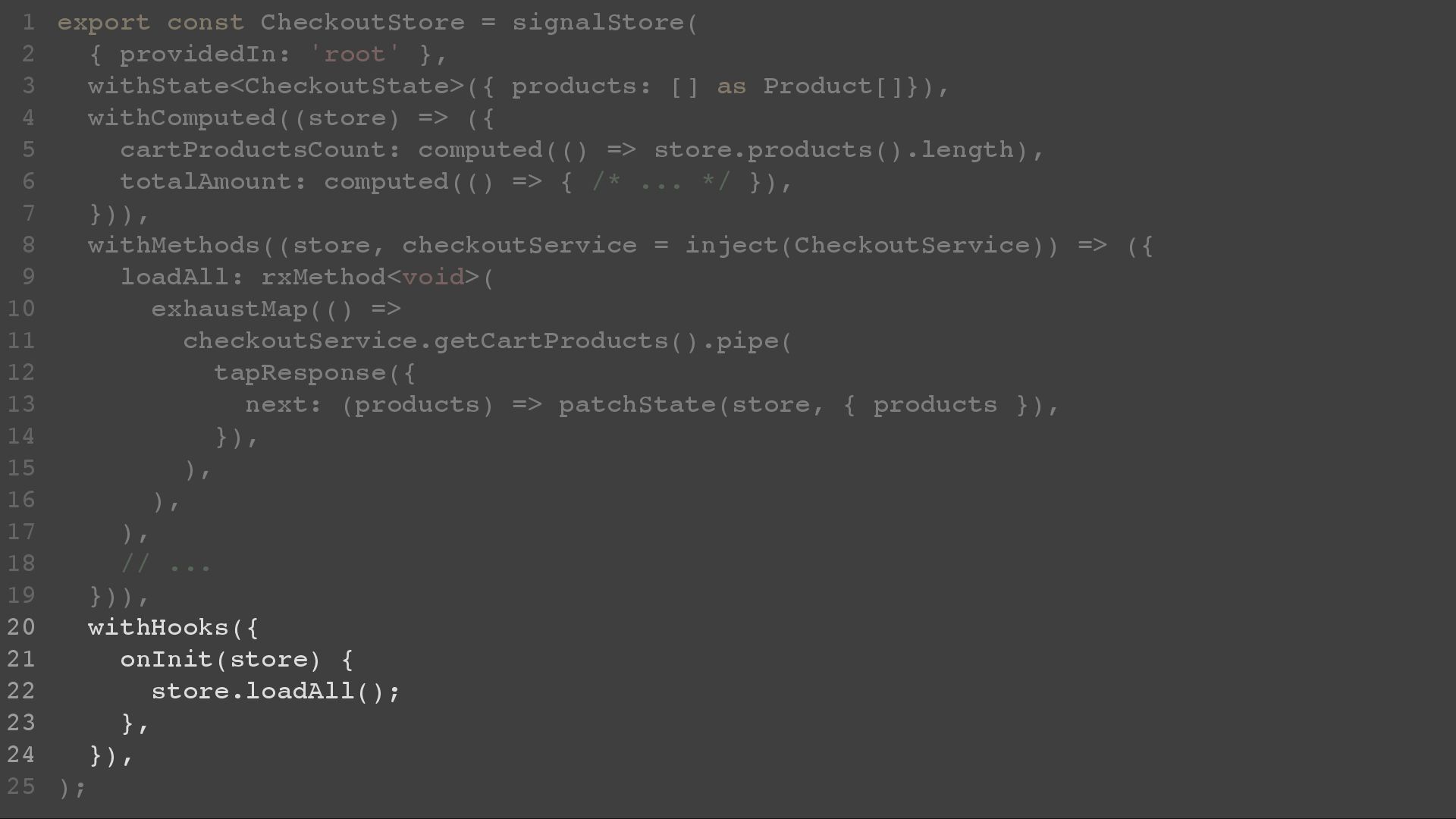The height and width of the screenshot is (819, 1456).
Task: Click the withComputed function name
Action: click(x=182, y=118)
